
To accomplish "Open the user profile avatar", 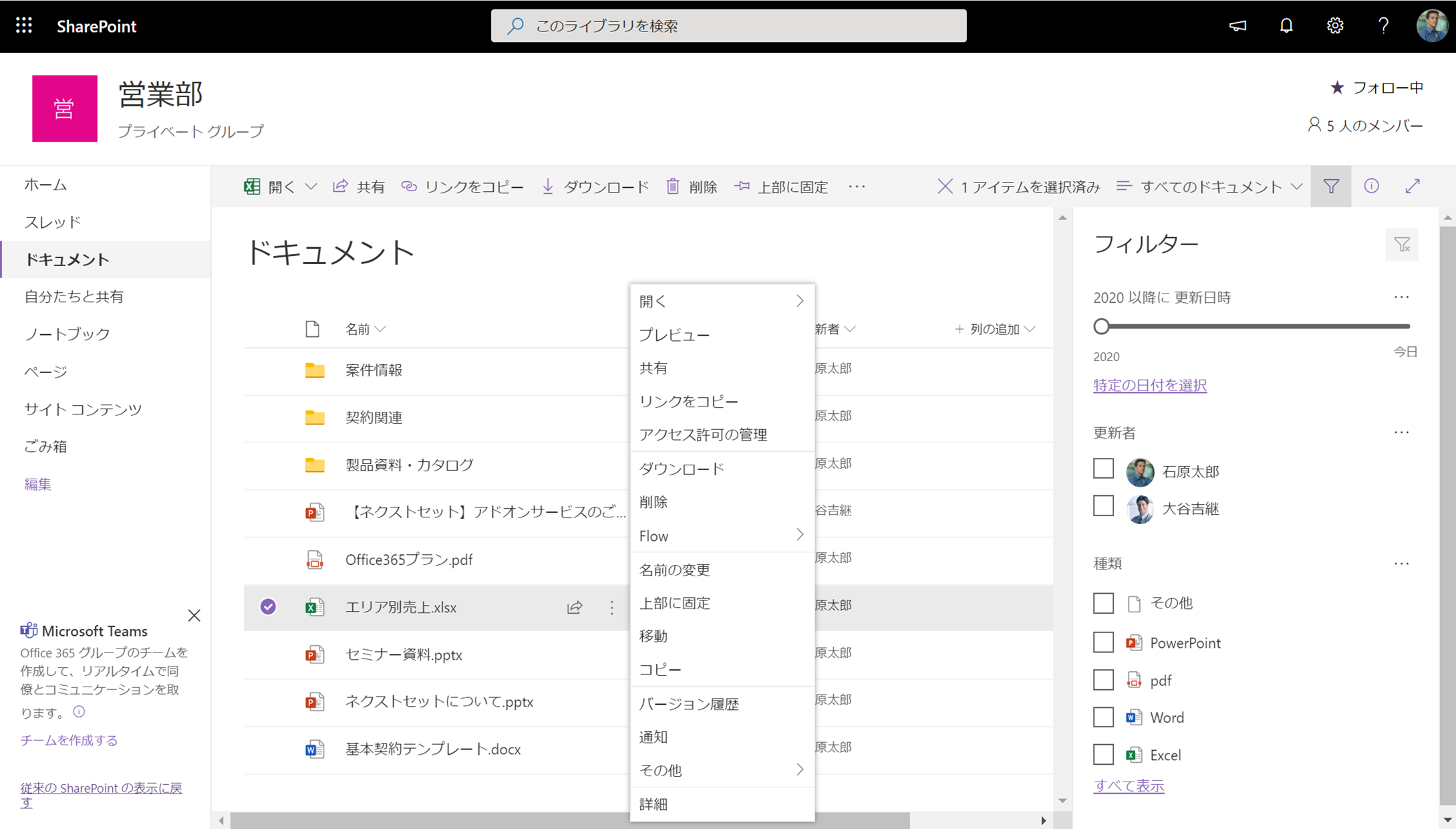I will click(1432, 25).
